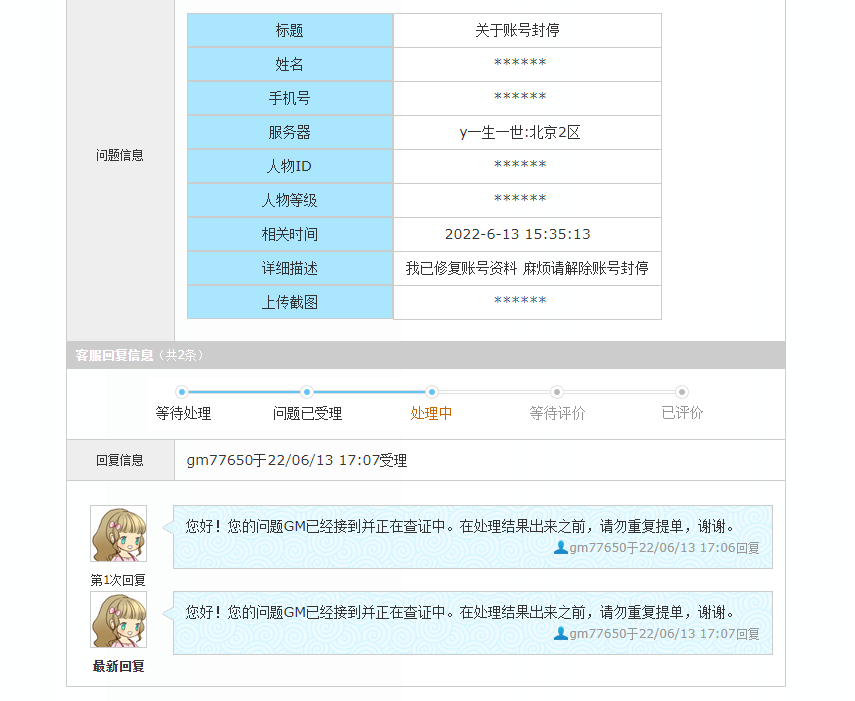Open the 上传截图 masked link value

click(x=520, y=301)
